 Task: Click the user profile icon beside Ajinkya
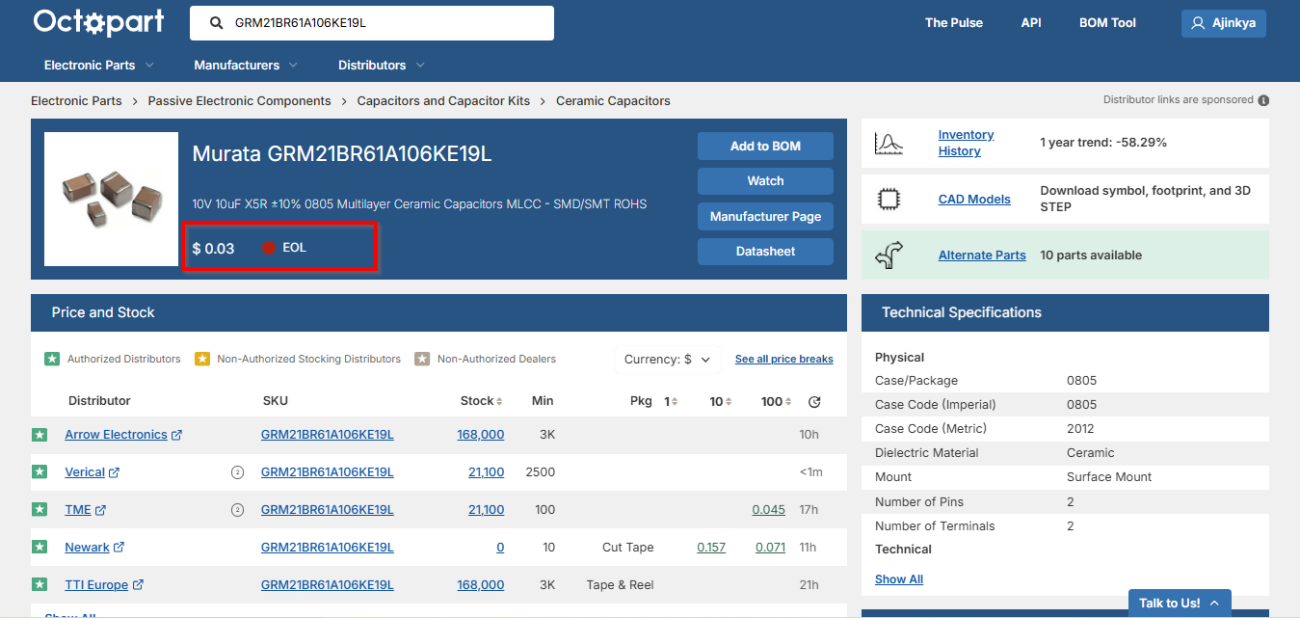(x=1198, y=23)
